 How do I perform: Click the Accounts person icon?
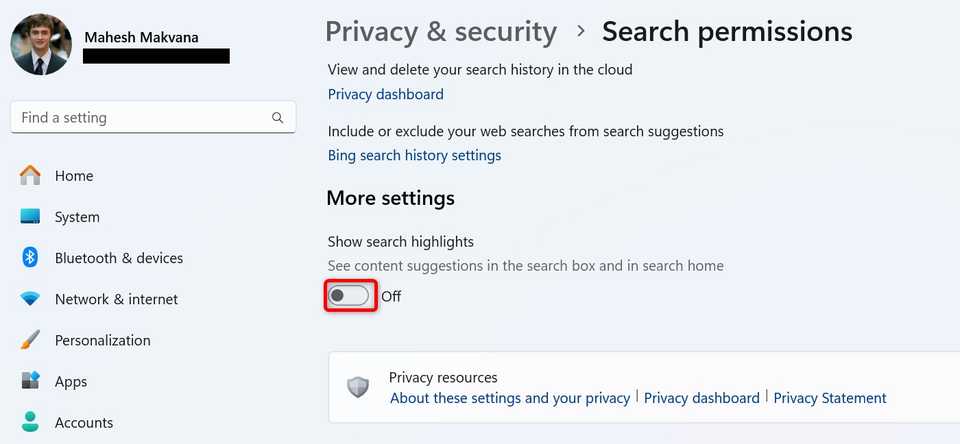pyautogui.click(x=31, y=422)
